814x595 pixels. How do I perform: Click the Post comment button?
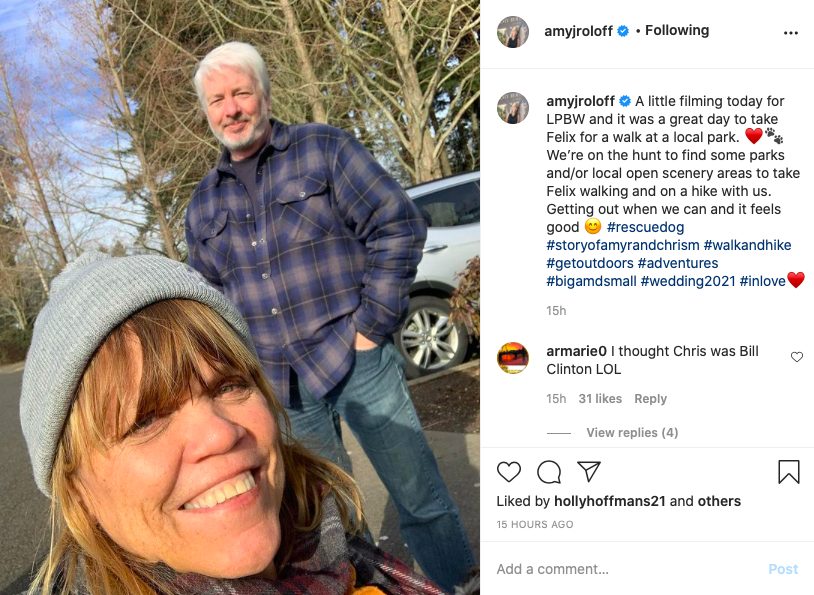click(783, 569)
